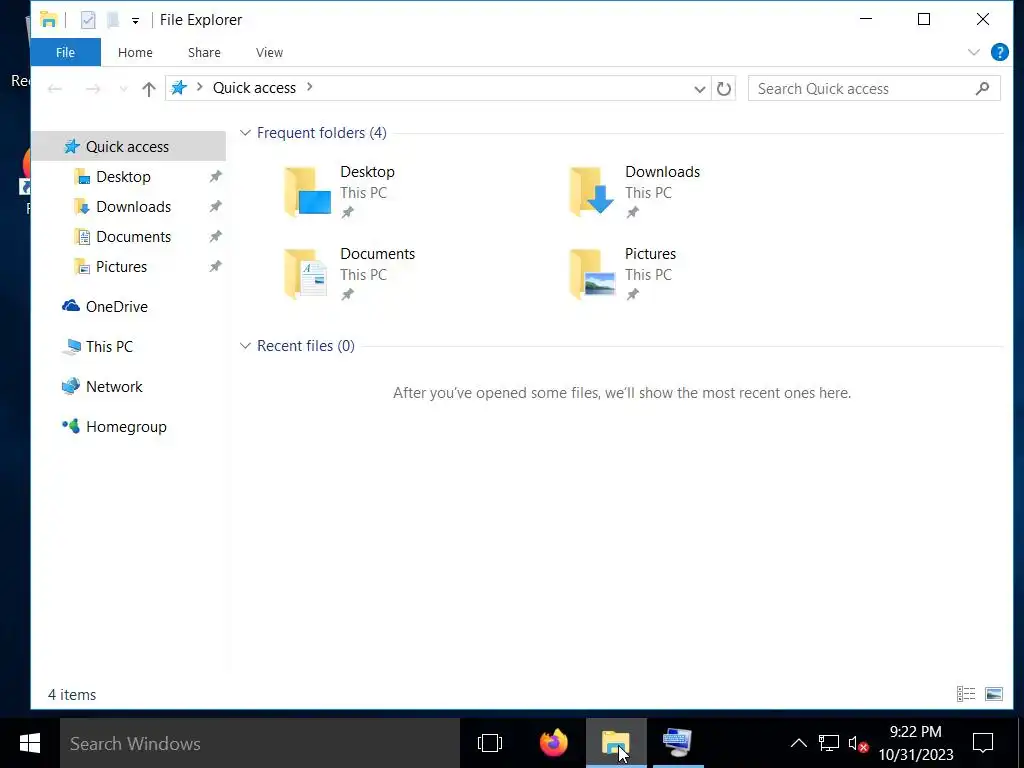
Task: Expand the ribbon with the chevron
Action: tap(974, 52)
